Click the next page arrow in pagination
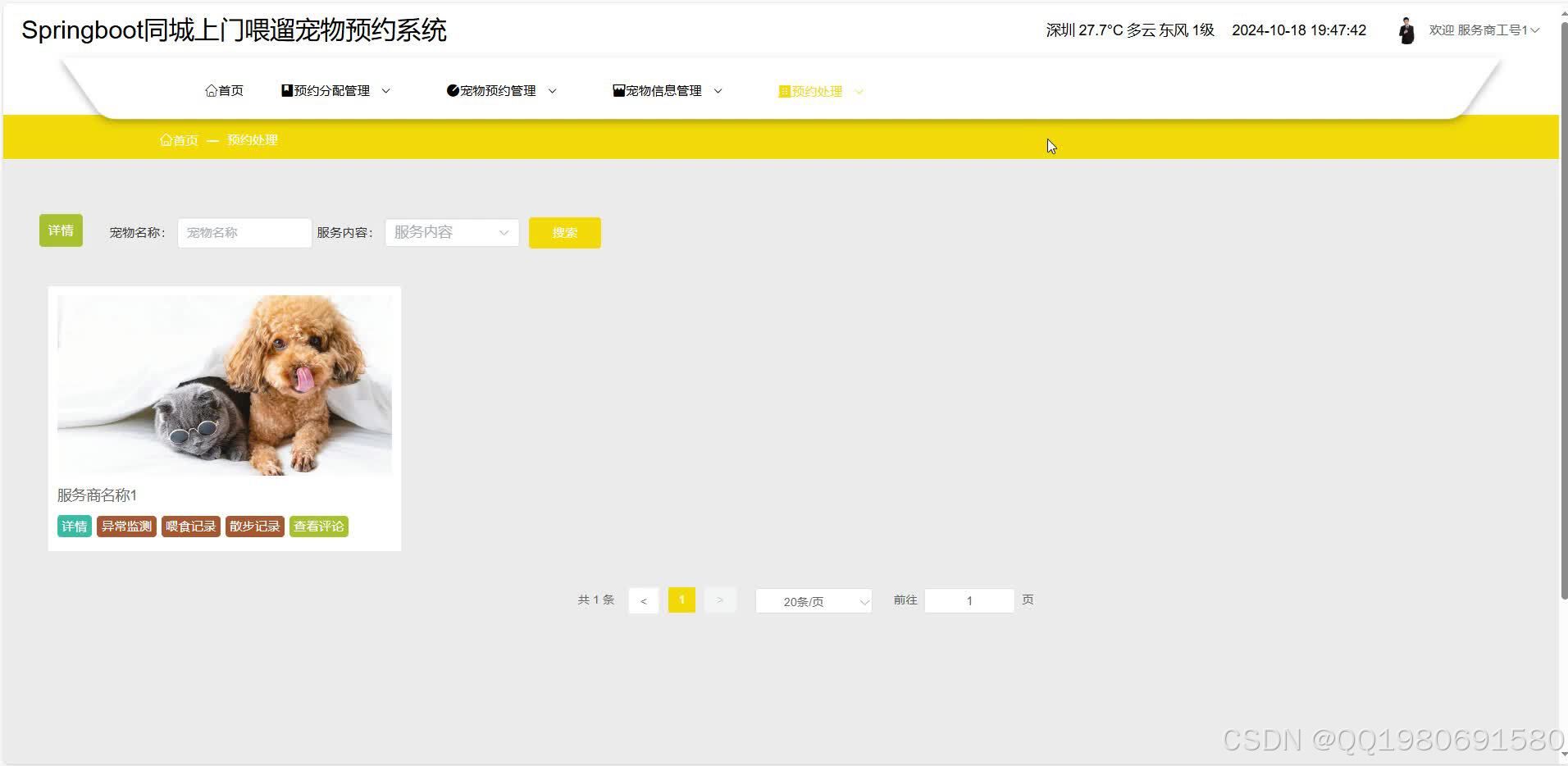The height and width of the screenshot is (766, 1568). (x=720, y=600)
